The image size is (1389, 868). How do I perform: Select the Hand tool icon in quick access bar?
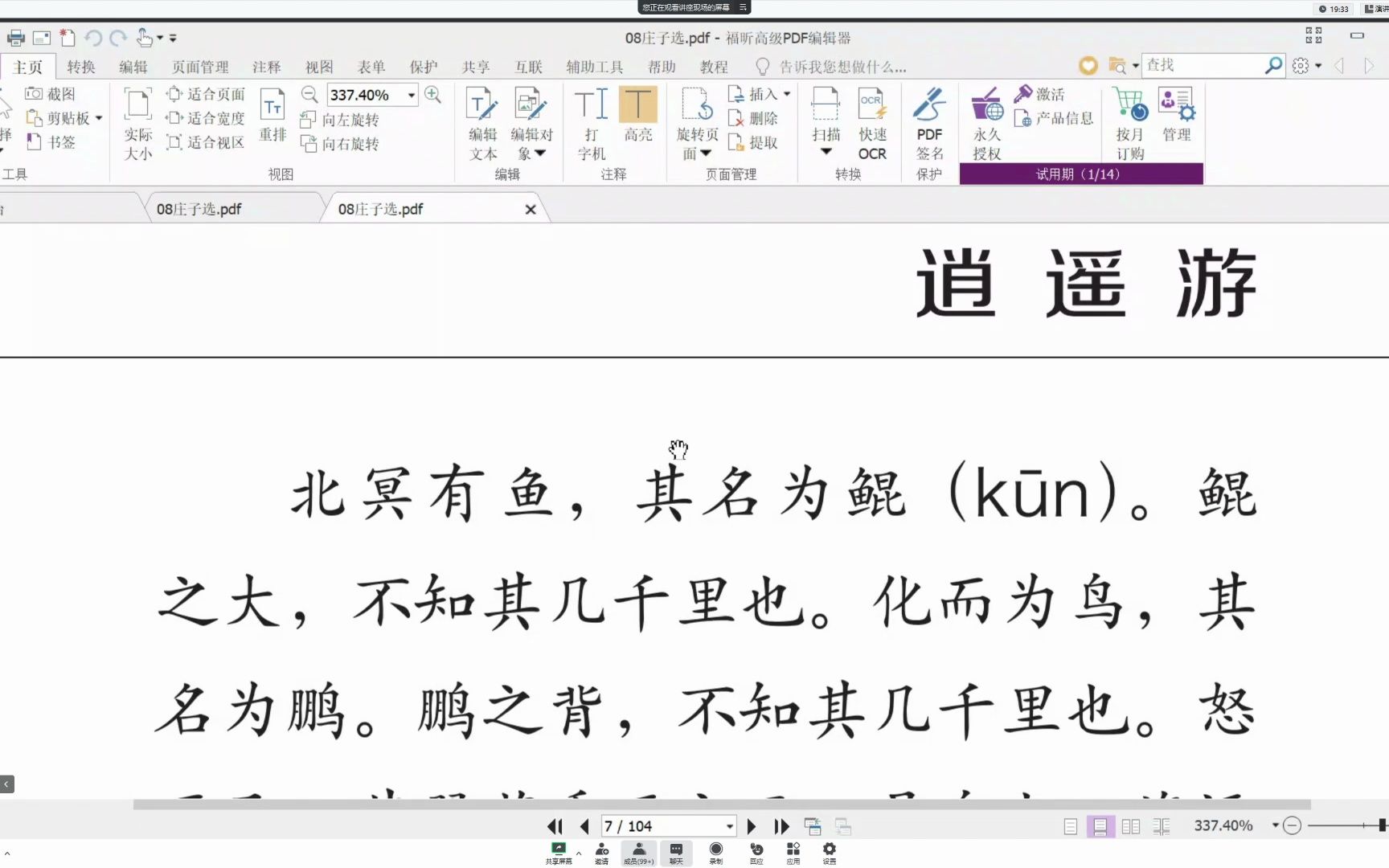coord(145,38)
